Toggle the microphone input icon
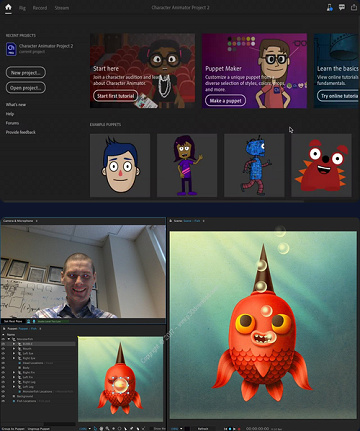 point(34,321)
